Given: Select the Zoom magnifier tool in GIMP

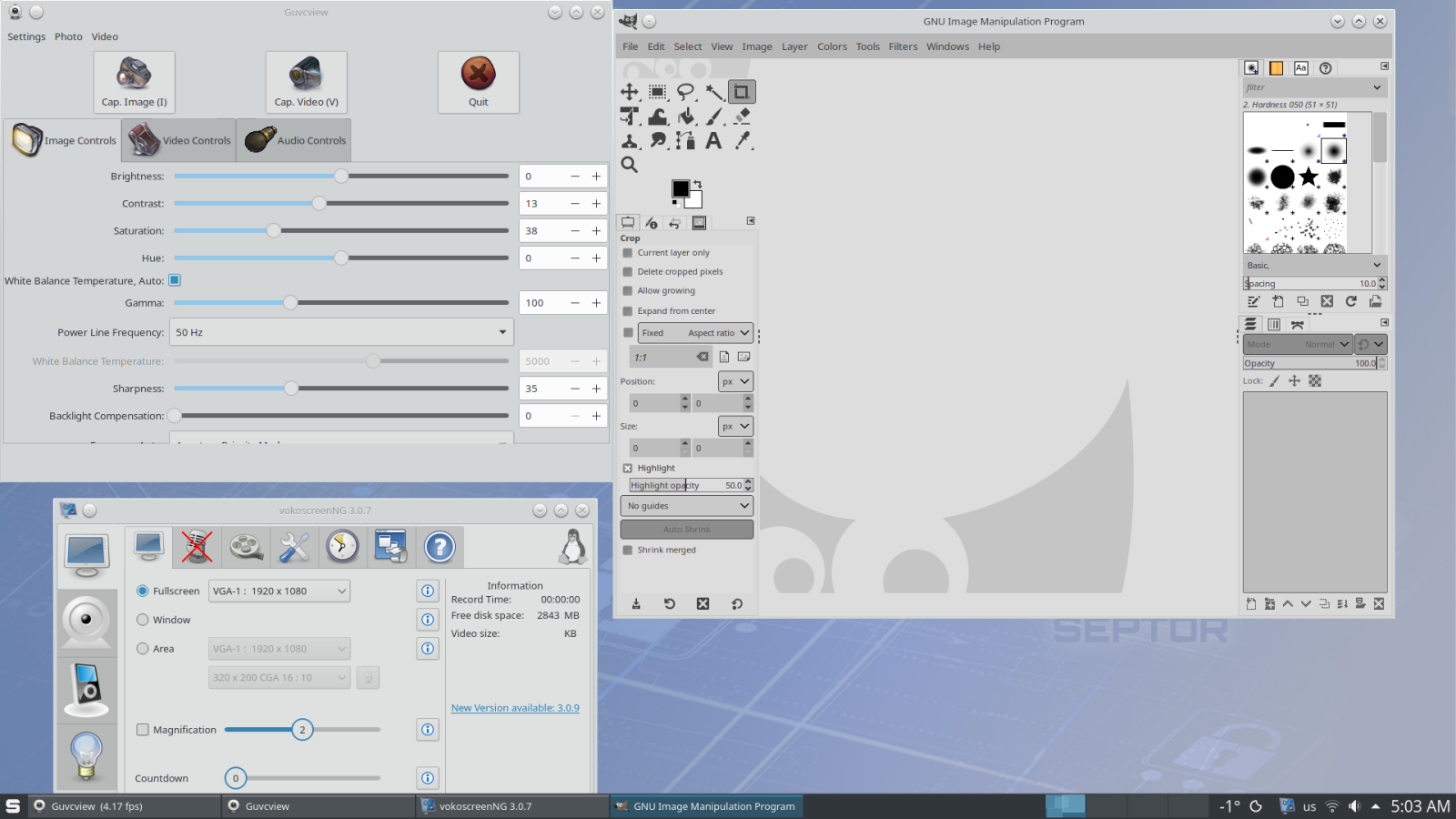Looking at the screenshot, I should (630, 165).
